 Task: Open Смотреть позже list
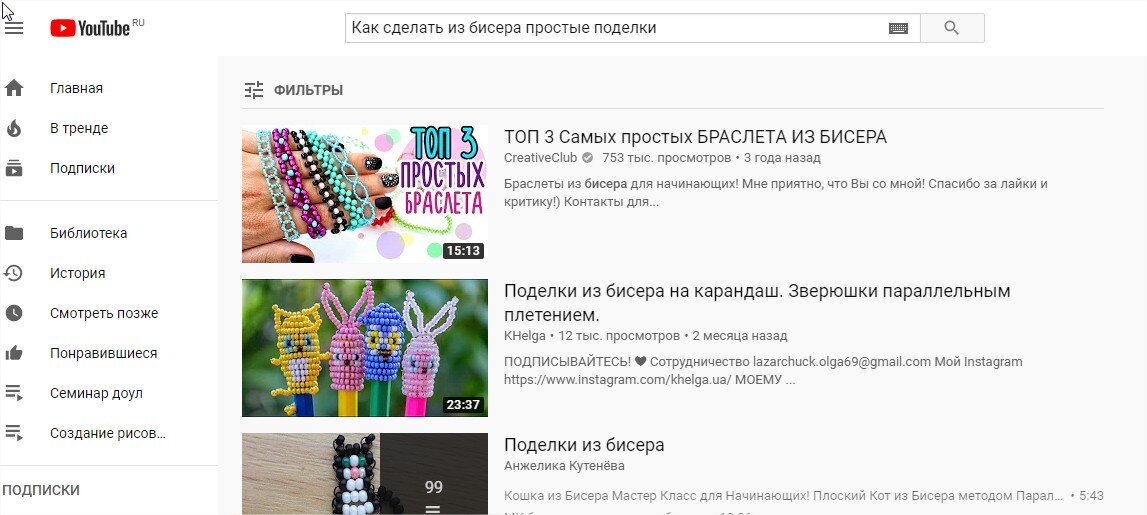[x=104, y=313]
